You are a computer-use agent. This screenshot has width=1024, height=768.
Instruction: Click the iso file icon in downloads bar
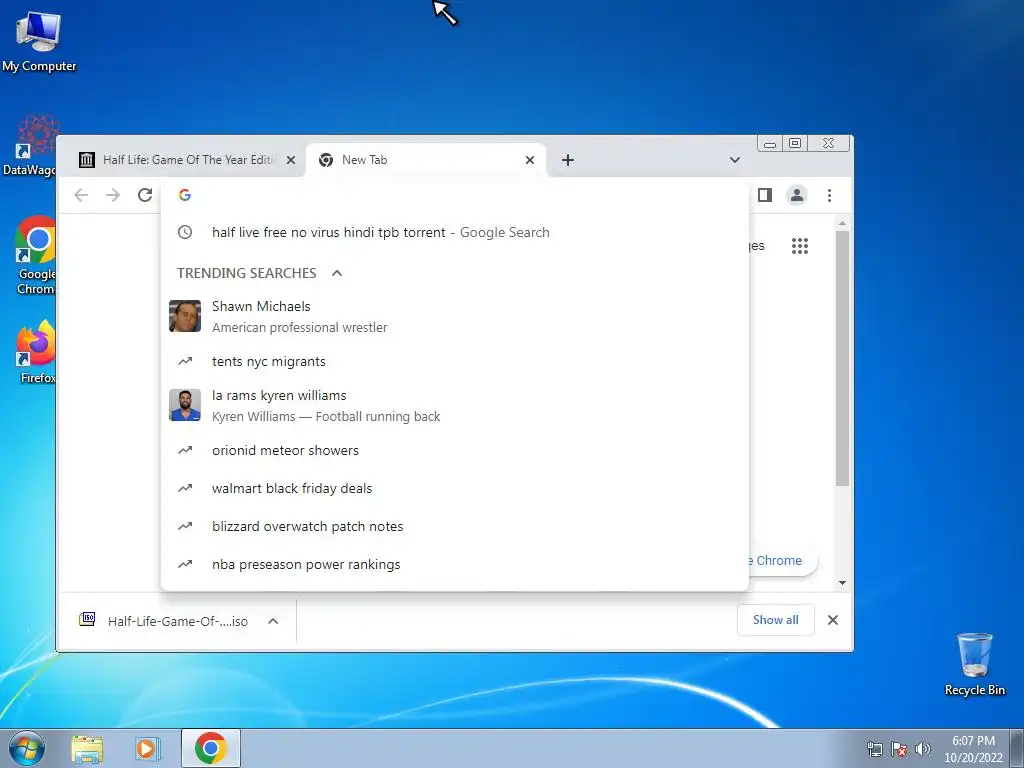(87, 619)
